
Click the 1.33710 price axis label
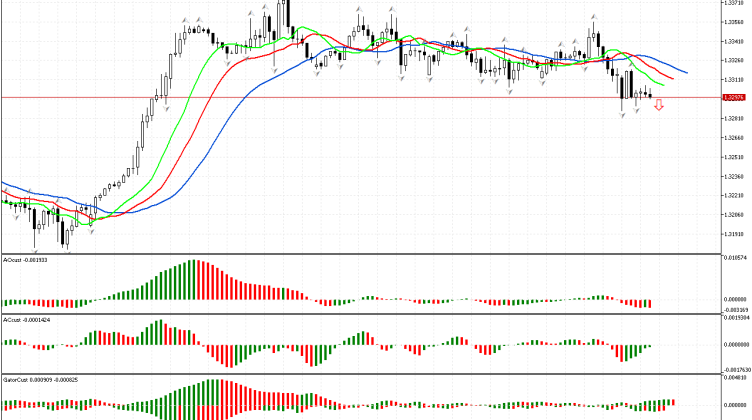pos(735,3)
